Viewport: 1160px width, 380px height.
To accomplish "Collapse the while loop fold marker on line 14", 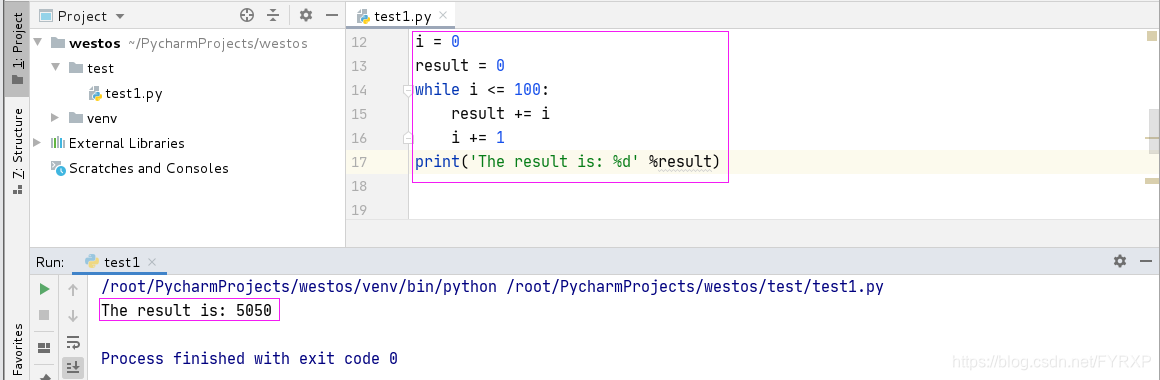I will pos(407,90).
